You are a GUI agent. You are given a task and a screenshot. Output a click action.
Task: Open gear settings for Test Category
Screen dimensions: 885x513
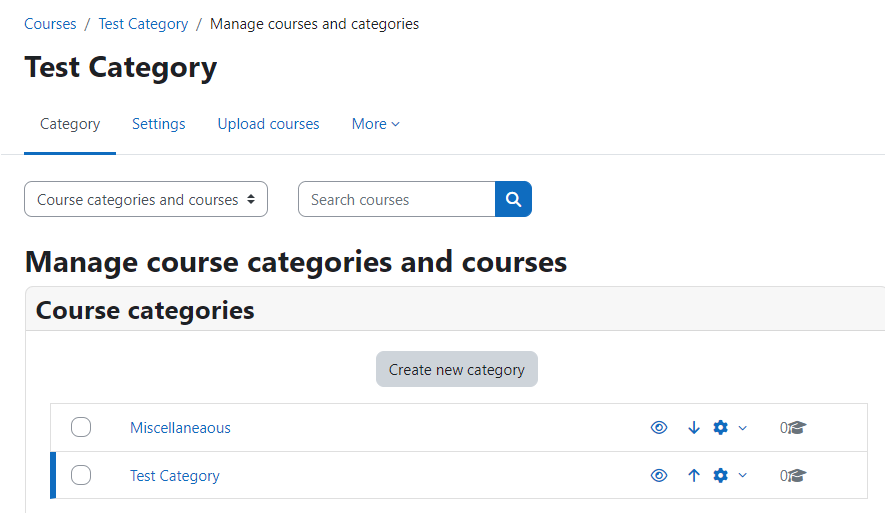tap(721, 476)
